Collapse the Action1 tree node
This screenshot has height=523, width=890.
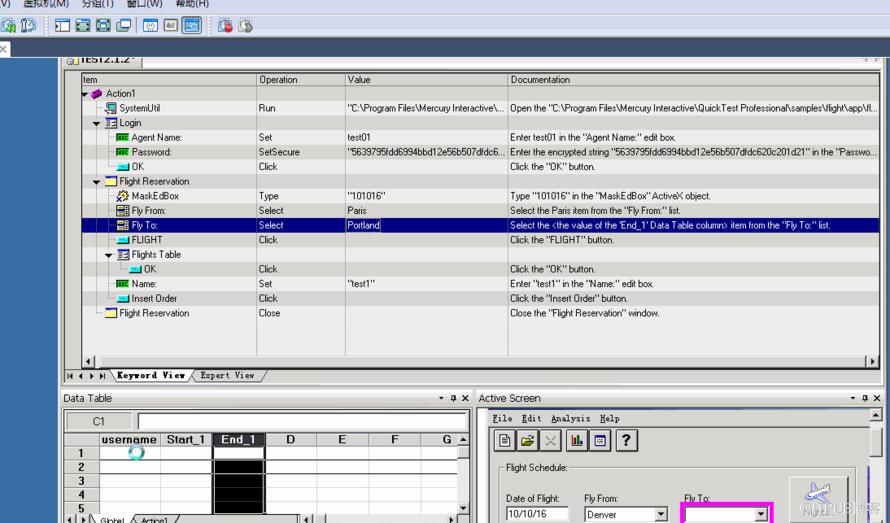(x=85, y=94)
